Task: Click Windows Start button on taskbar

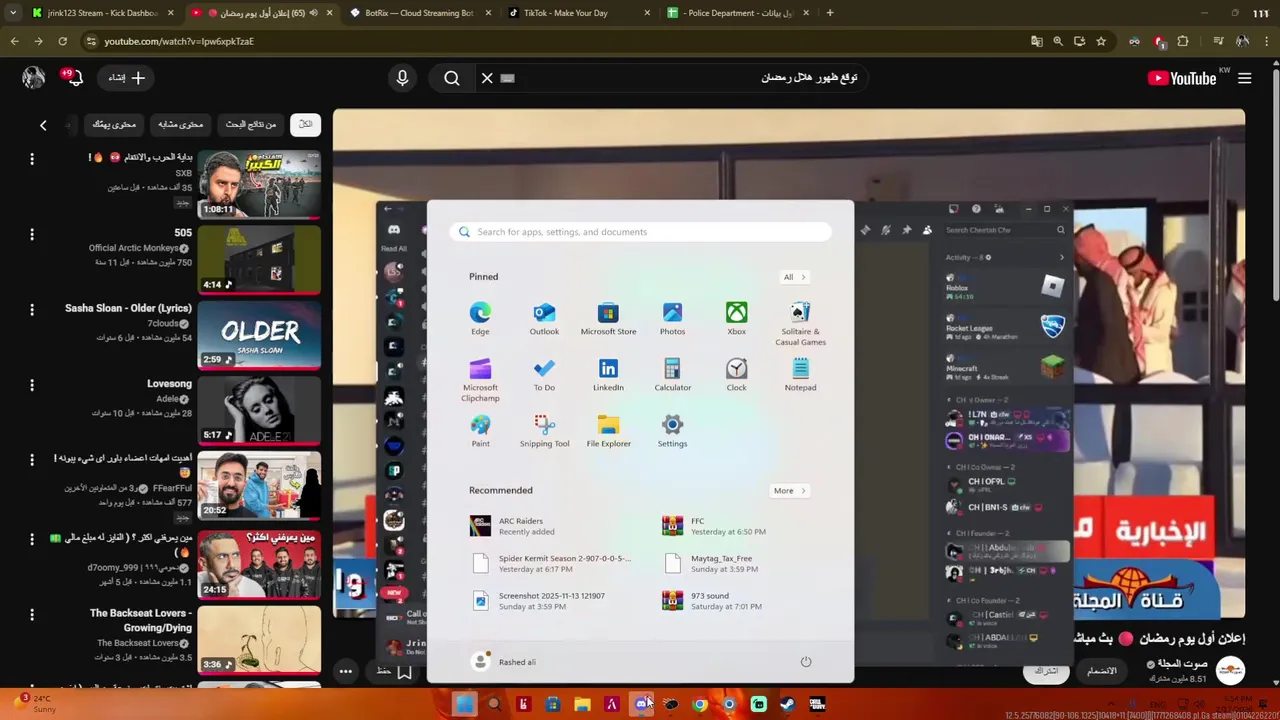Action: pos(464,704)
